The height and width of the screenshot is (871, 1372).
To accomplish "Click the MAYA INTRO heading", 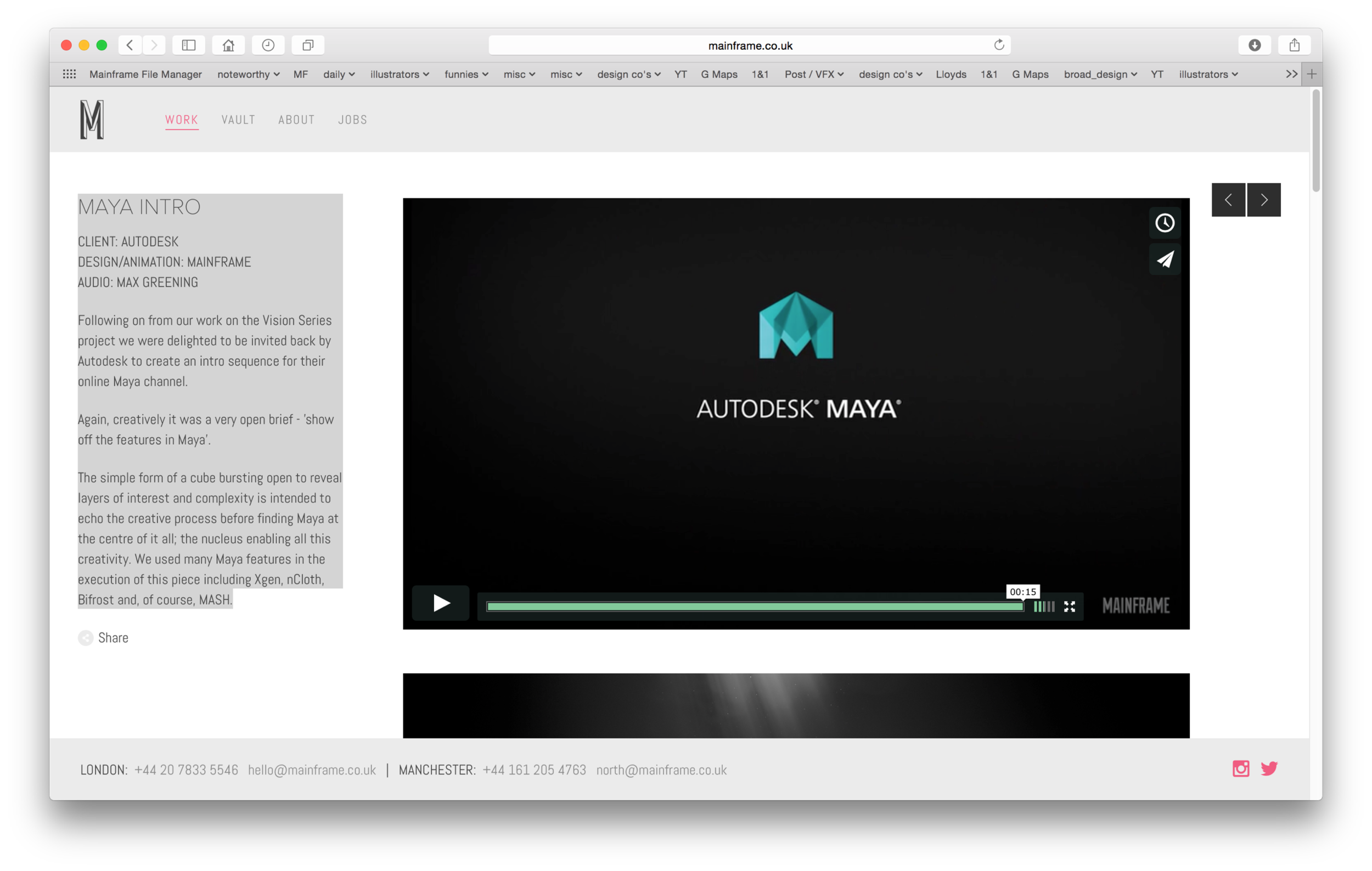I will 139,207.
